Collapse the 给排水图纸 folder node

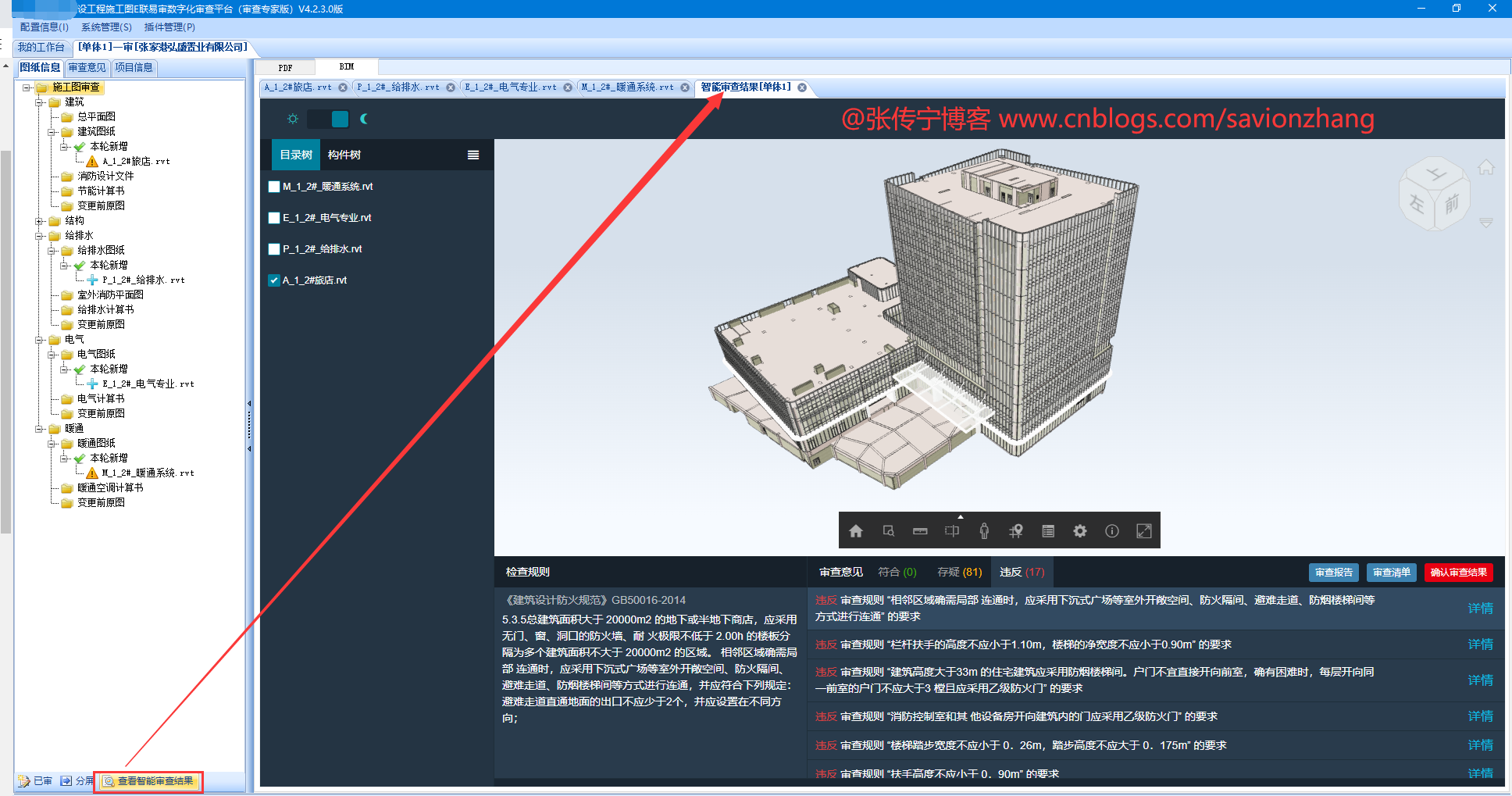pos(52,251)
